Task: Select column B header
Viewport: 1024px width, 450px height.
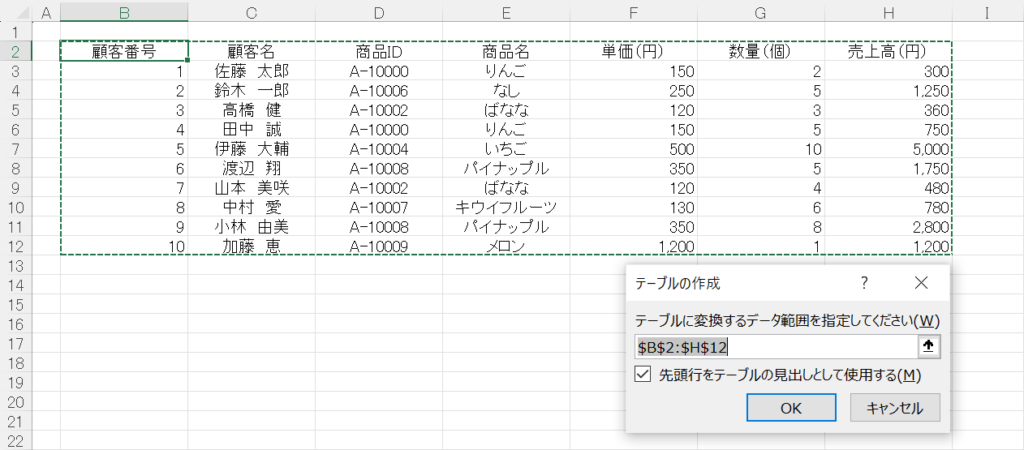Action: click(x=124, y=13)
